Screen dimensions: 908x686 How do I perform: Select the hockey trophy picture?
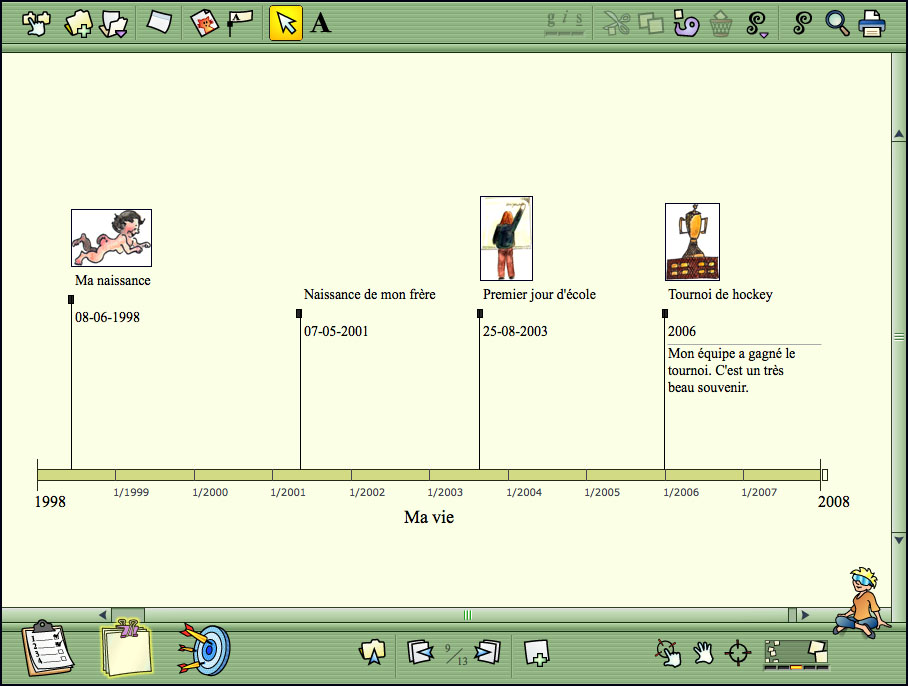click(x=692, y=241)
